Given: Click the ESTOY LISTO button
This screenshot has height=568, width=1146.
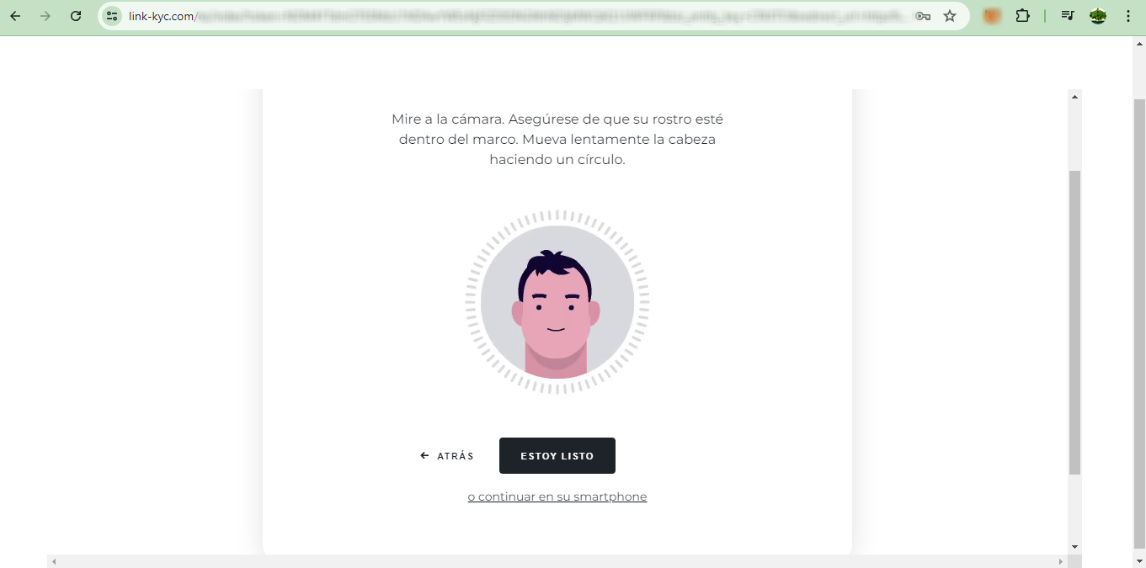Looking at the screenshot, I should (x=557, y=455).
